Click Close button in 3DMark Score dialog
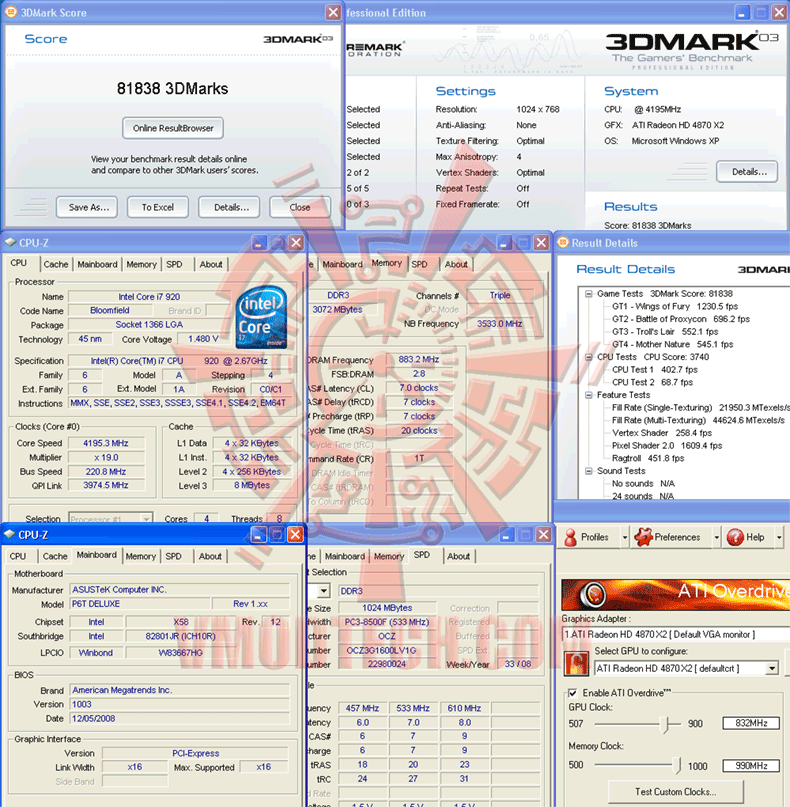 300,207
